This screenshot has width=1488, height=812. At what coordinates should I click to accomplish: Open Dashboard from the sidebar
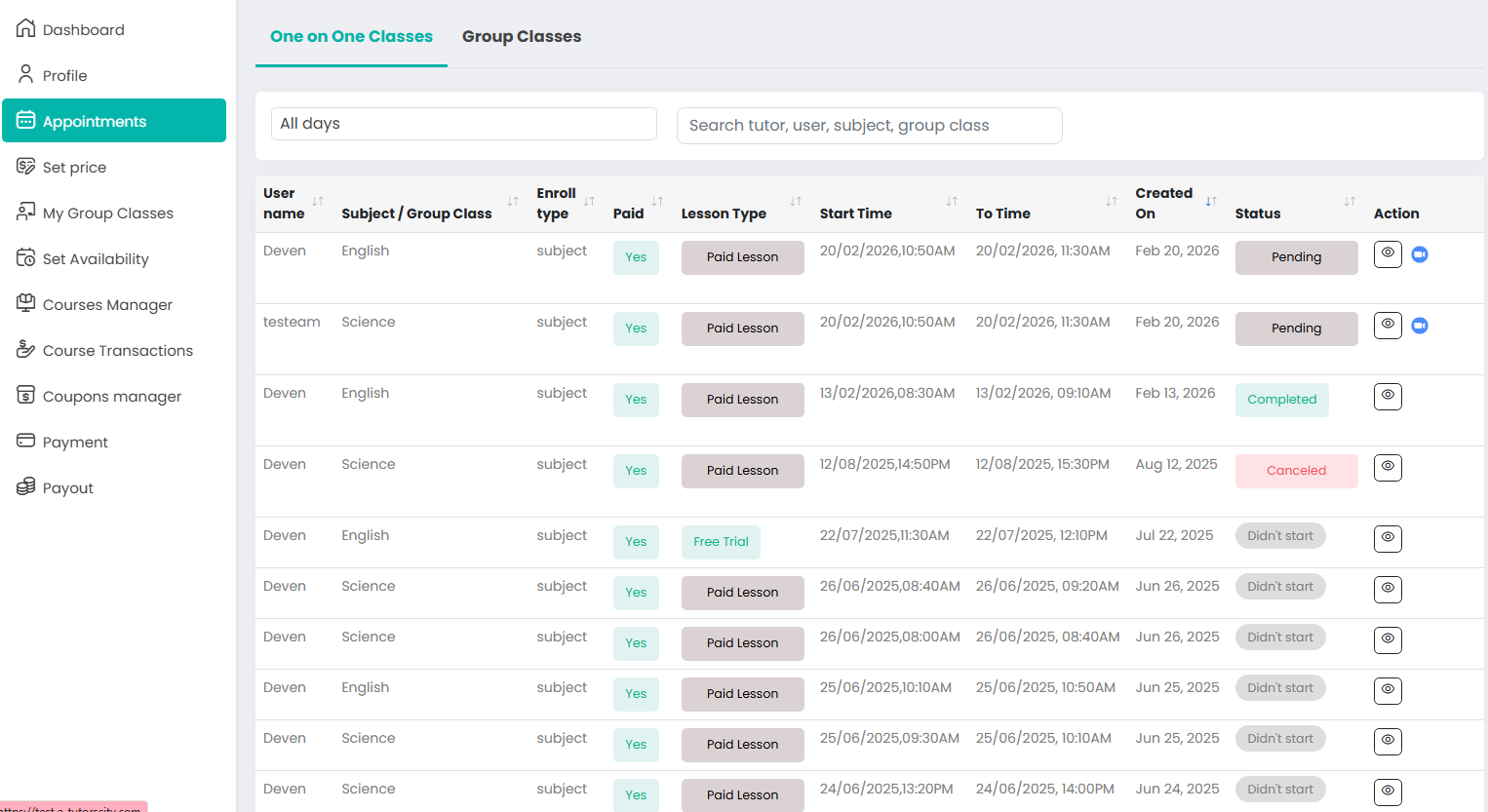coord(114,29)
